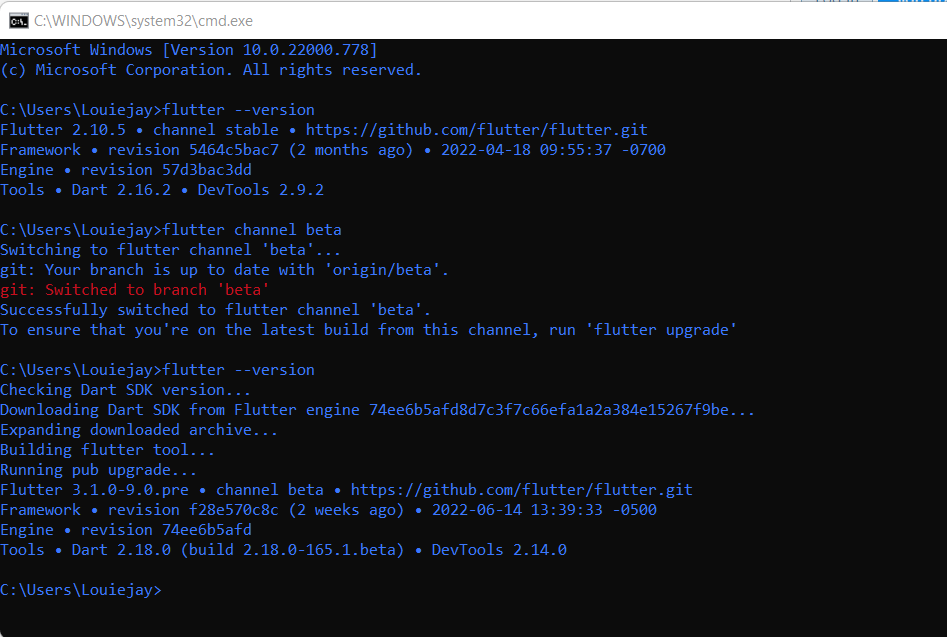This screenshot has height=637, width=947.
Task: Click the final C:\Users\Louiejay> prompt
Action: [81, 589]
